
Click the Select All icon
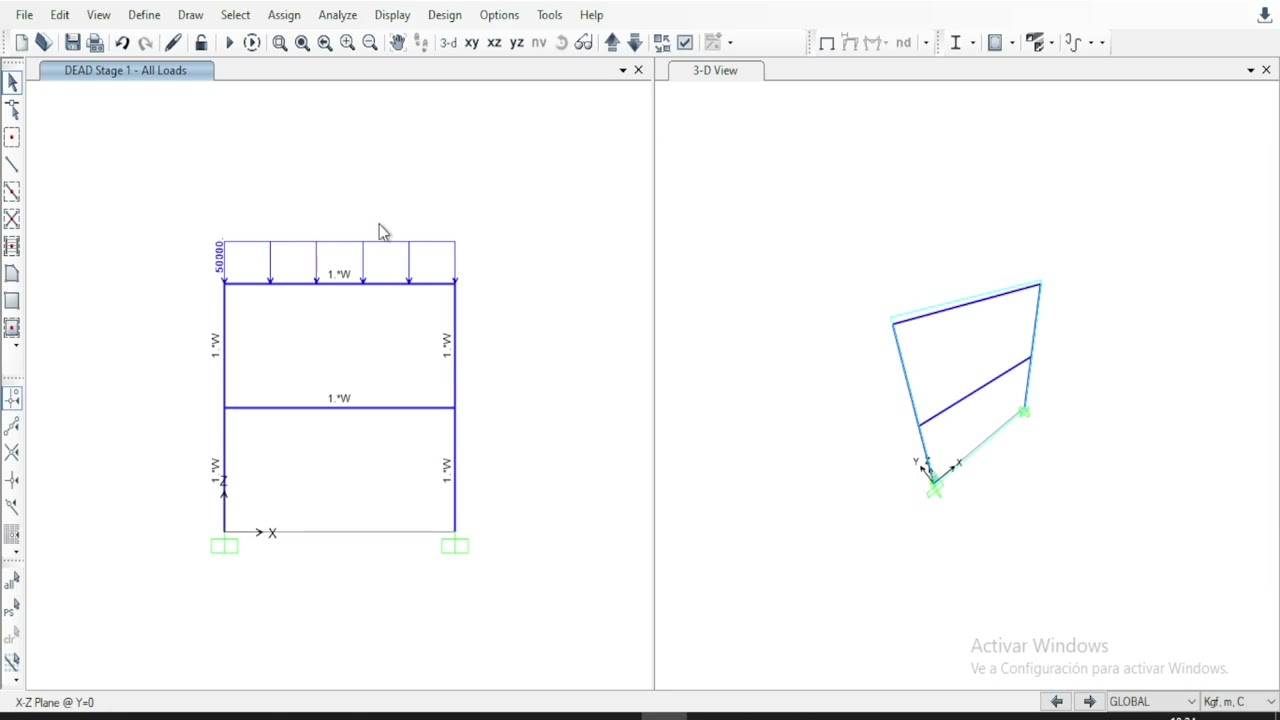12,581
